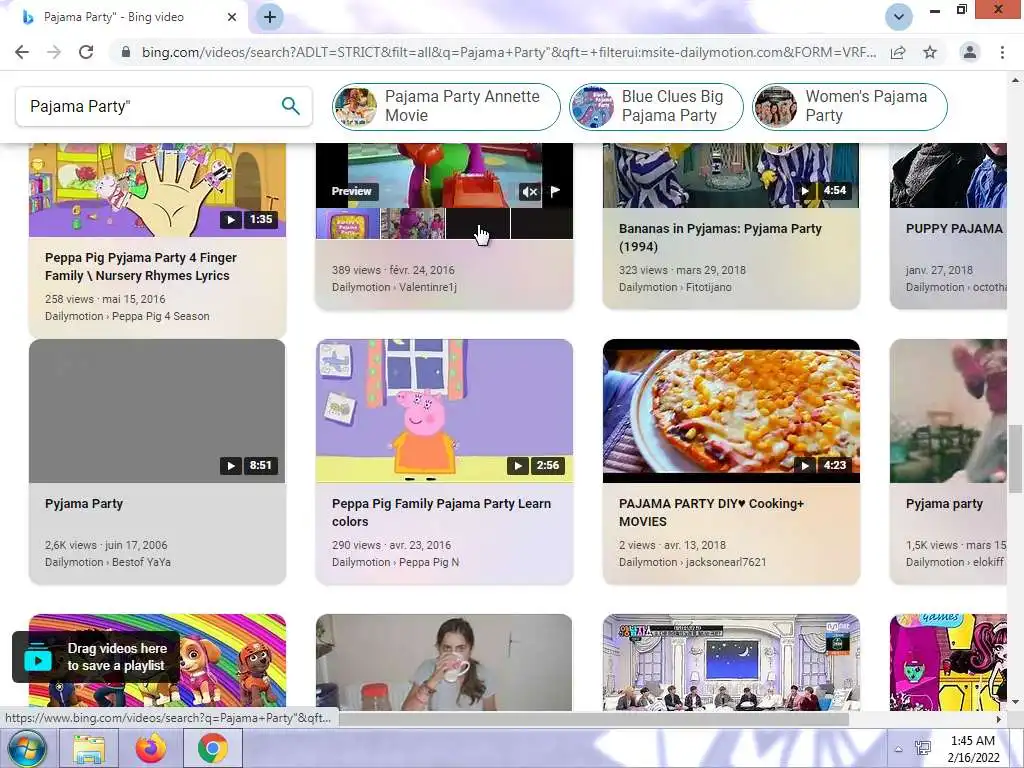Click the Preview label on video
1024x768 pixels.
click(x=351, y=191)
